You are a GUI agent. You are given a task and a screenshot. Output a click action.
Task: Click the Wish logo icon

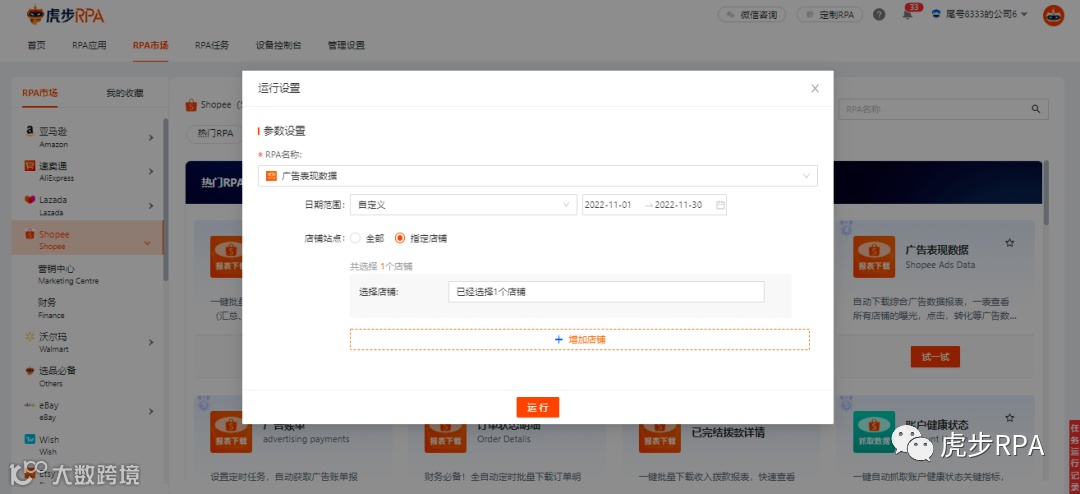tap(30, 439)
